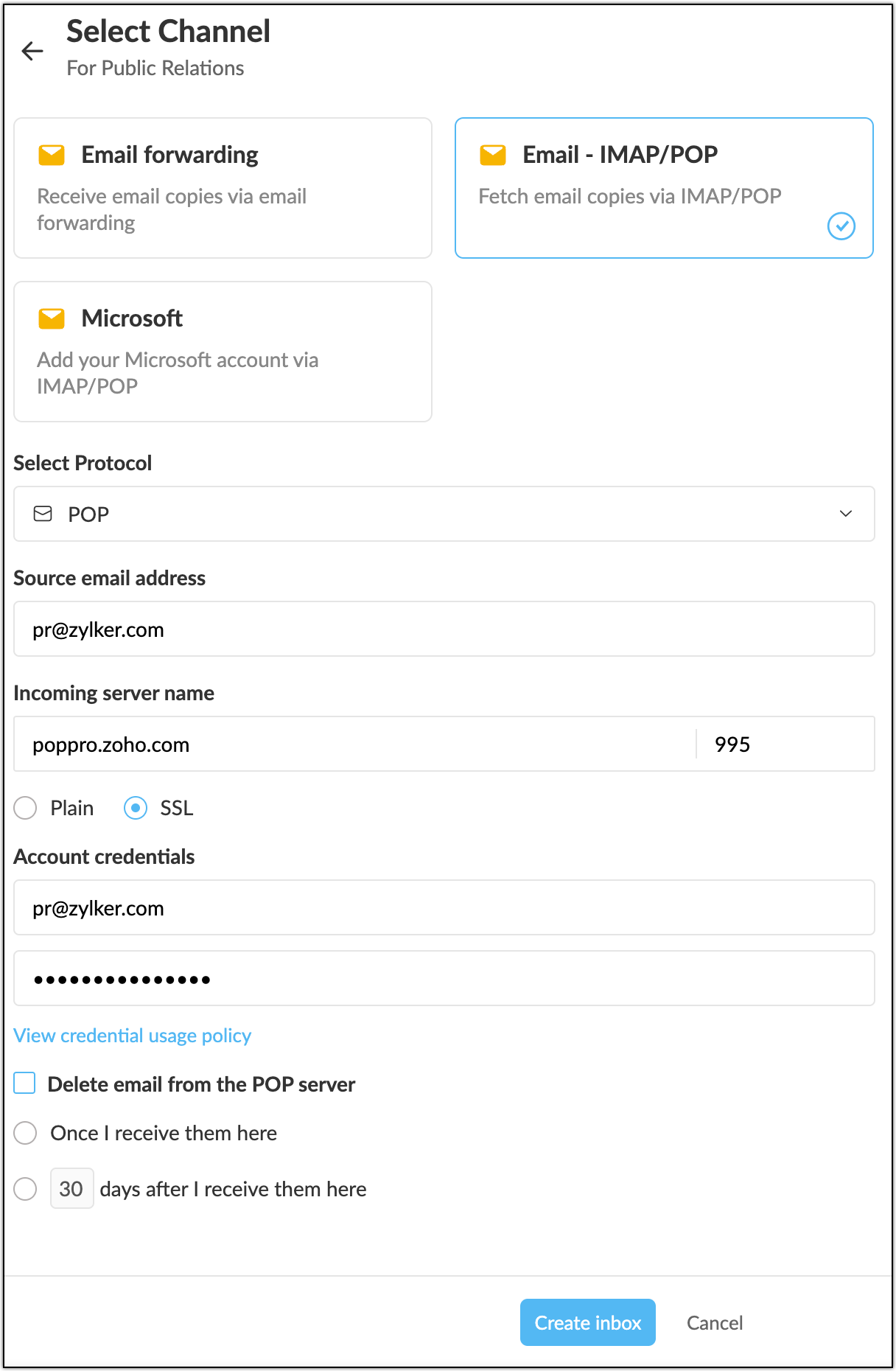Choose the Microsoft channel card
896x1371 pixels.
(x=223, y=352)
